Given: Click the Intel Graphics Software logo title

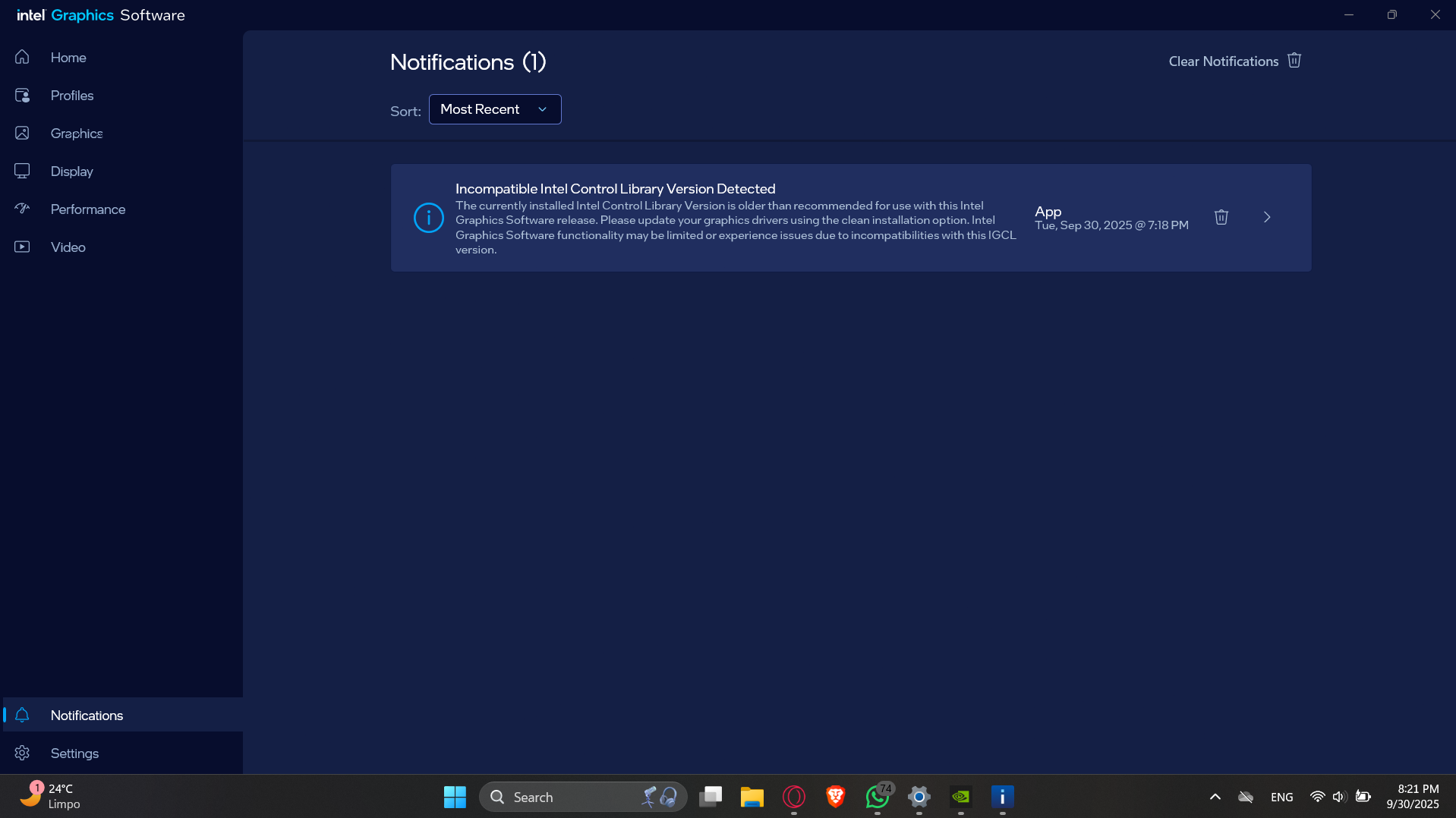Looking at the screenshot, I should [x=101, y=15].
